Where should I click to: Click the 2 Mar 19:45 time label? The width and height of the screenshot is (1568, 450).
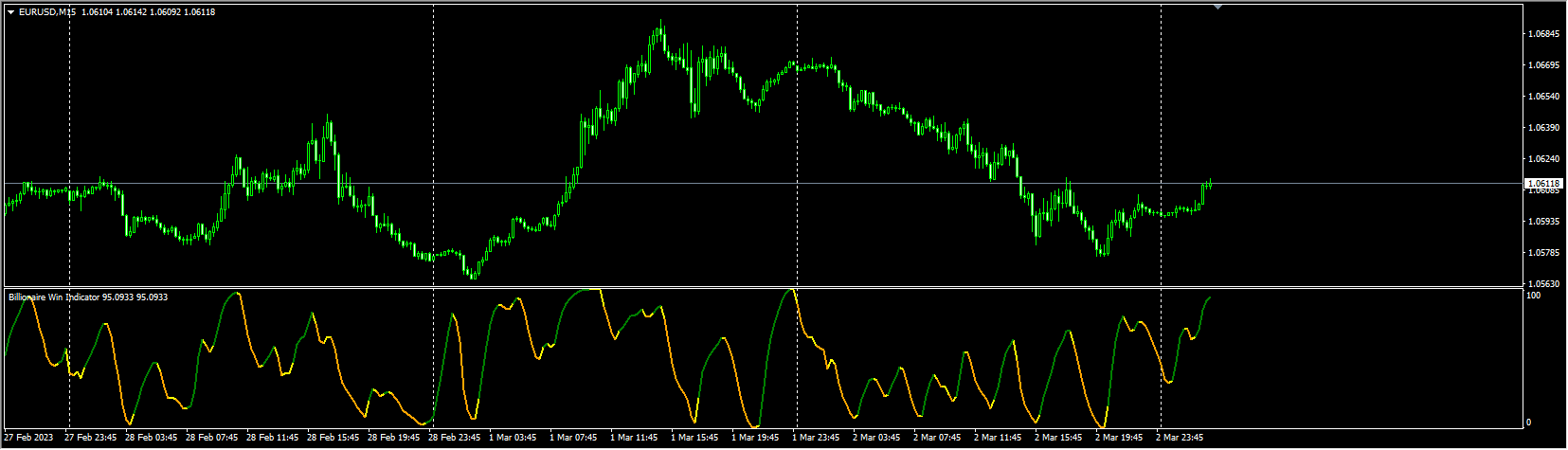coord(1120,438)
